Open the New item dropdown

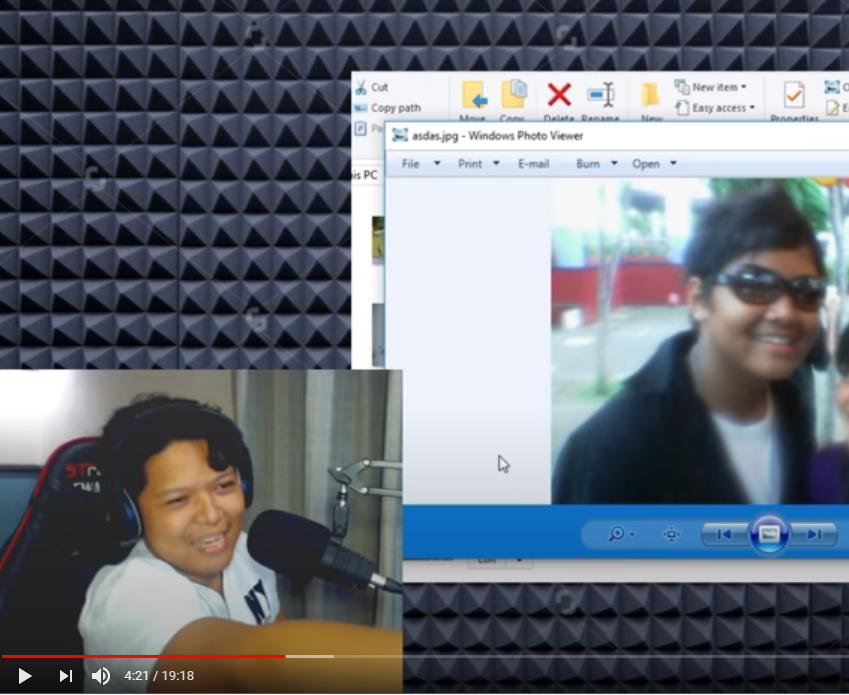[x=711, y=87]
